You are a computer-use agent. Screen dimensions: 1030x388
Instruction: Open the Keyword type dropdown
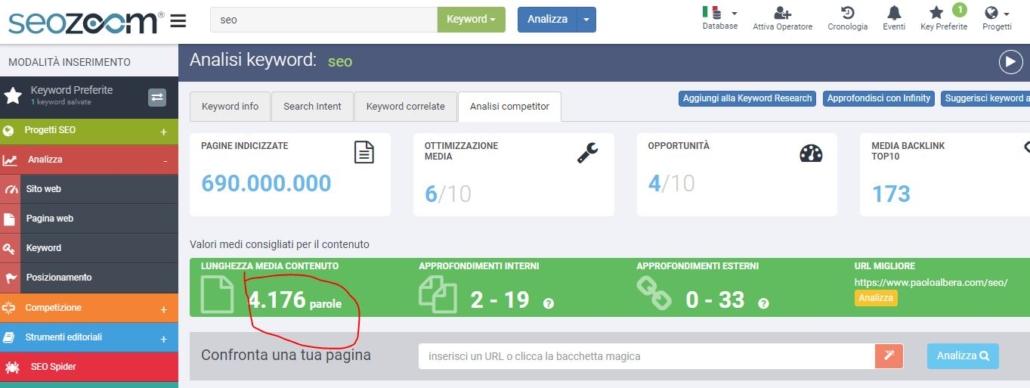(471, 20)
